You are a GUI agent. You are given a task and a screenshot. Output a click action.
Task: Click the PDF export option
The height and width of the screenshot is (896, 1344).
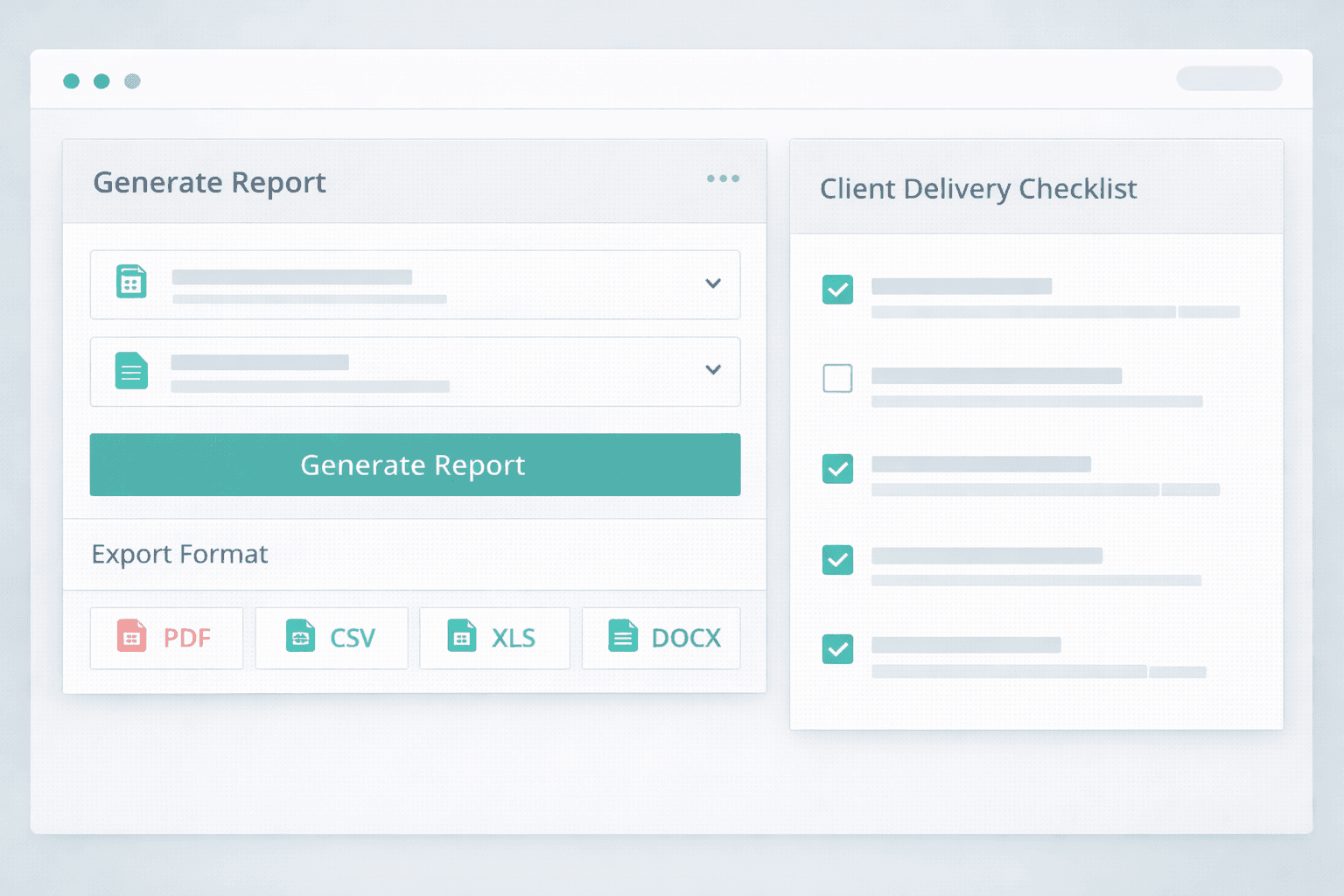click(166, 638)
